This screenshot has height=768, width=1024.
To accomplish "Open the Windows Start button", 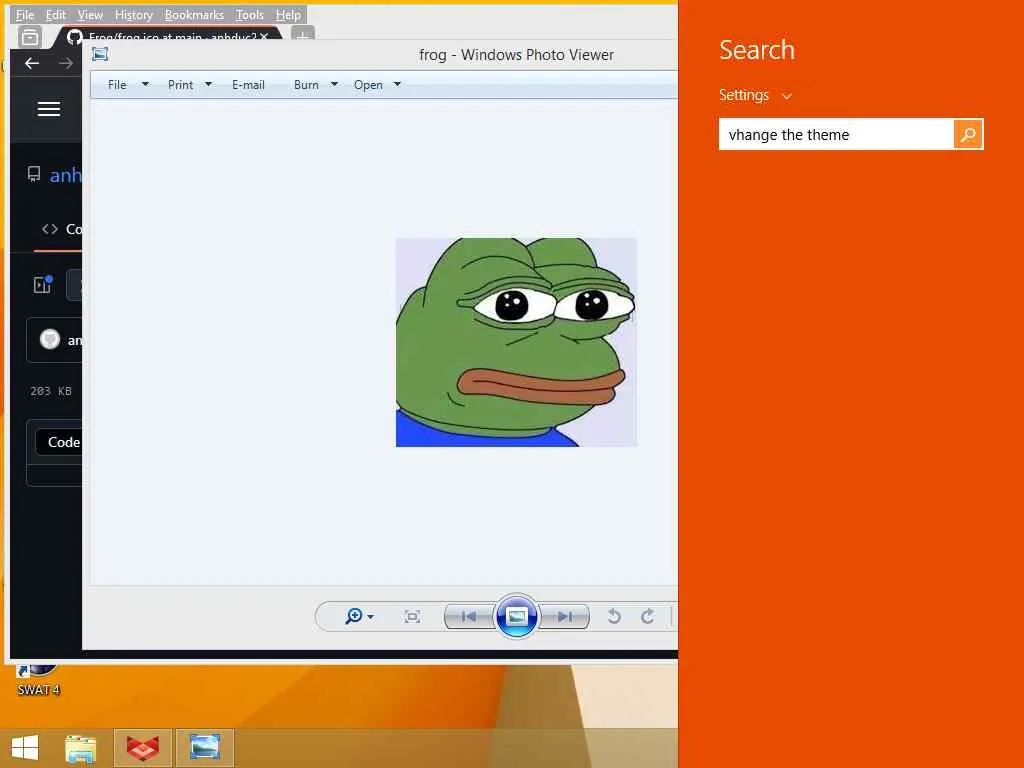I will point(25,748).
